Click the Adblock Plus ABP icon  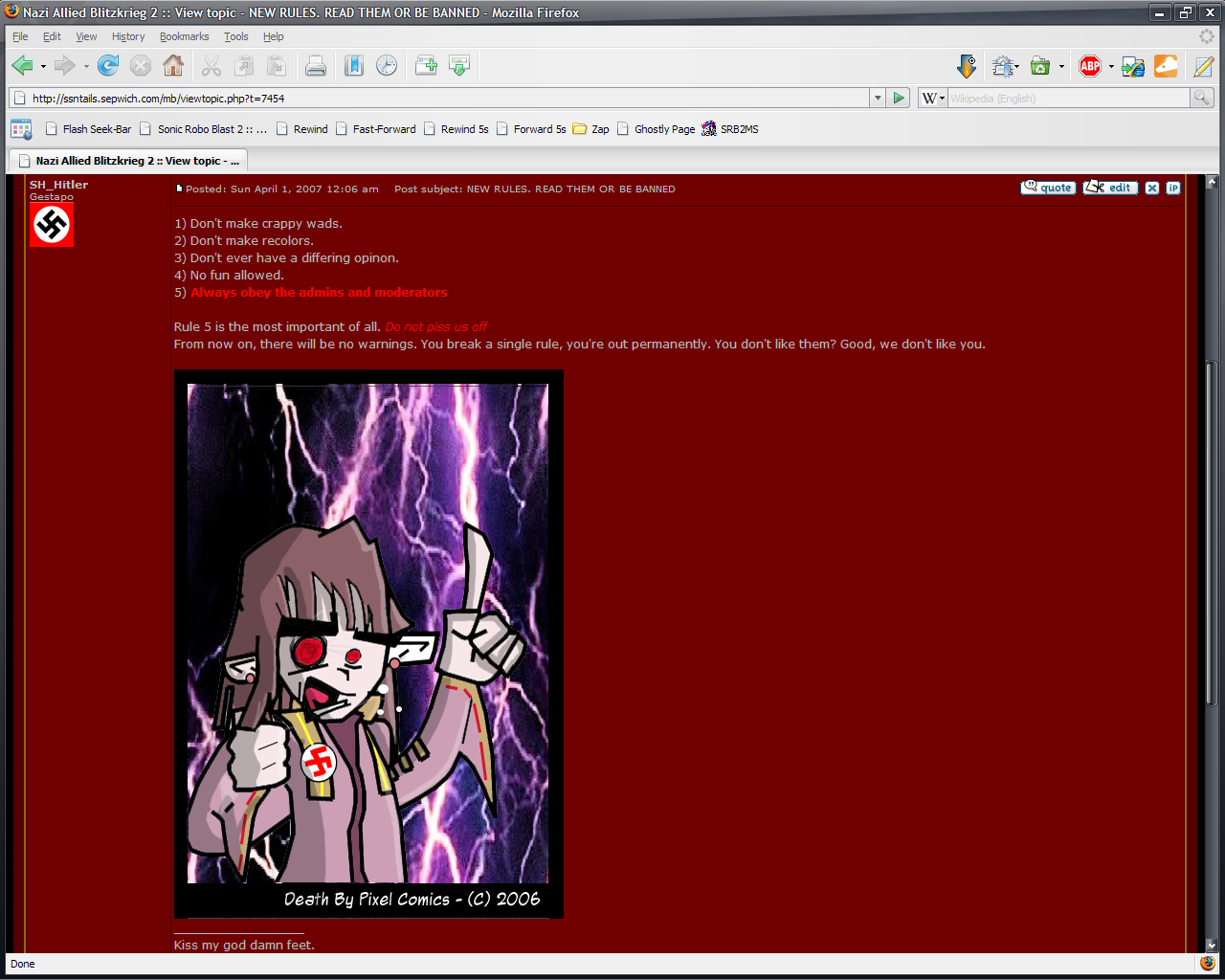pyautogui.click(x=1089, y=65)
